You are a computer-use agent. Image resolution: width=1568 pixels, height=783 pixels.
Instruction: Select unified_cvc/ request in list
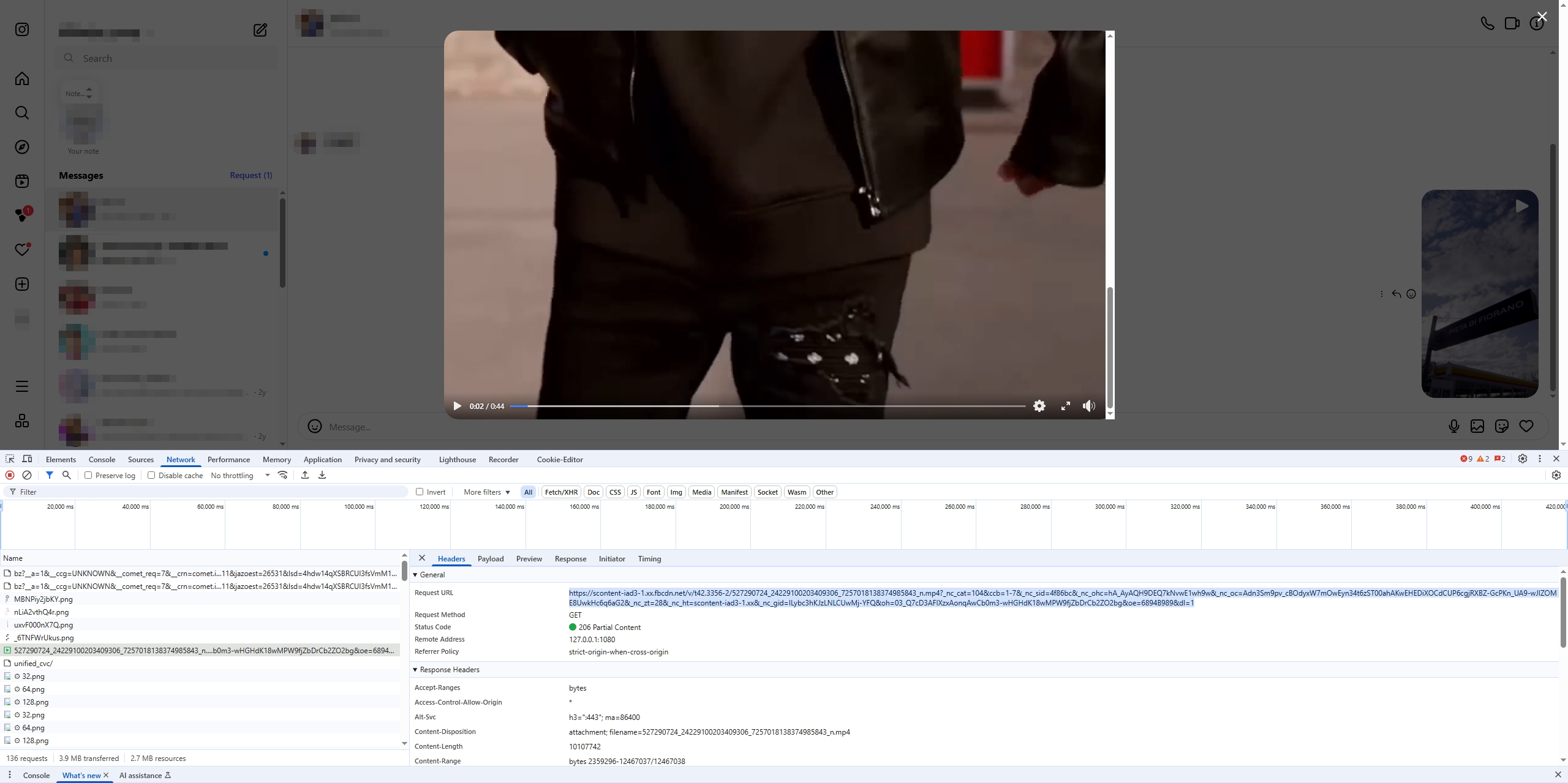pyautogui.click(x=201, y=663)
